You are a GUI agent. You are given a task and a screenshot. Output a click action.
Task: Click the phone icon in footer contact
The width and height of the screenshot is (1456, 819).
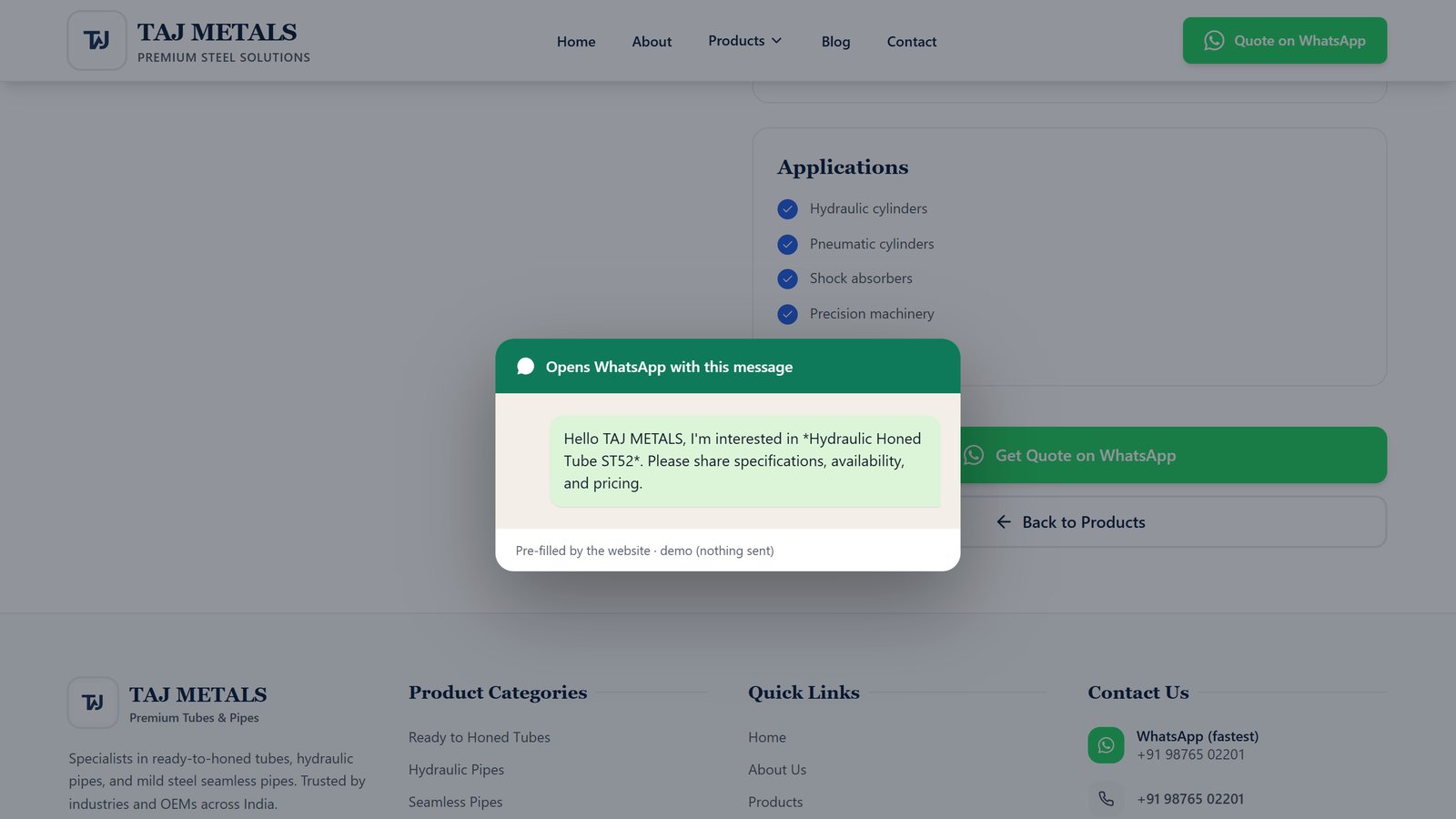1106,799
